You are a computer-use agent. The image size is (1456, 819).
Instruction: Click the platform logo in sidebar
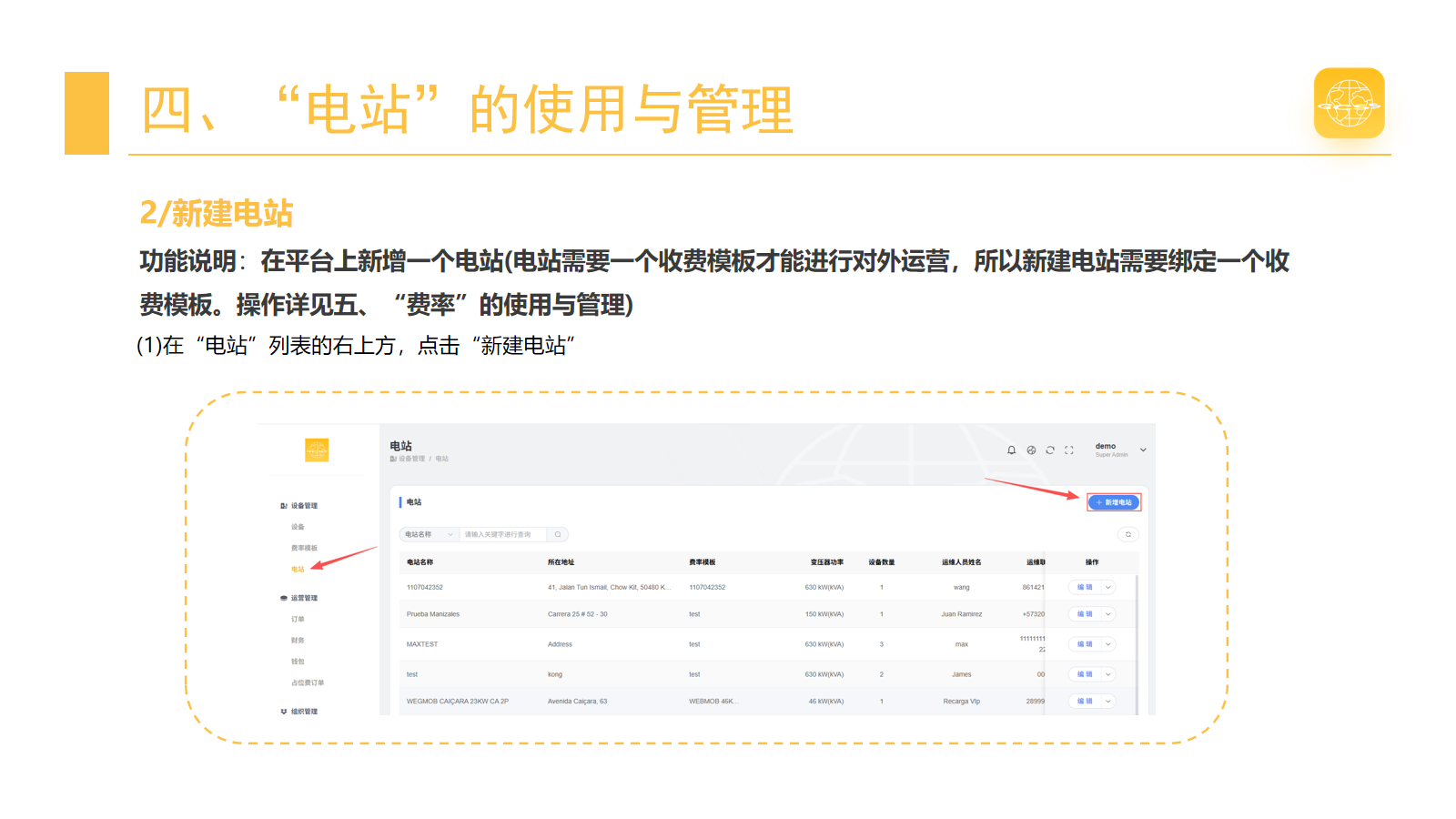coord(317,450)
